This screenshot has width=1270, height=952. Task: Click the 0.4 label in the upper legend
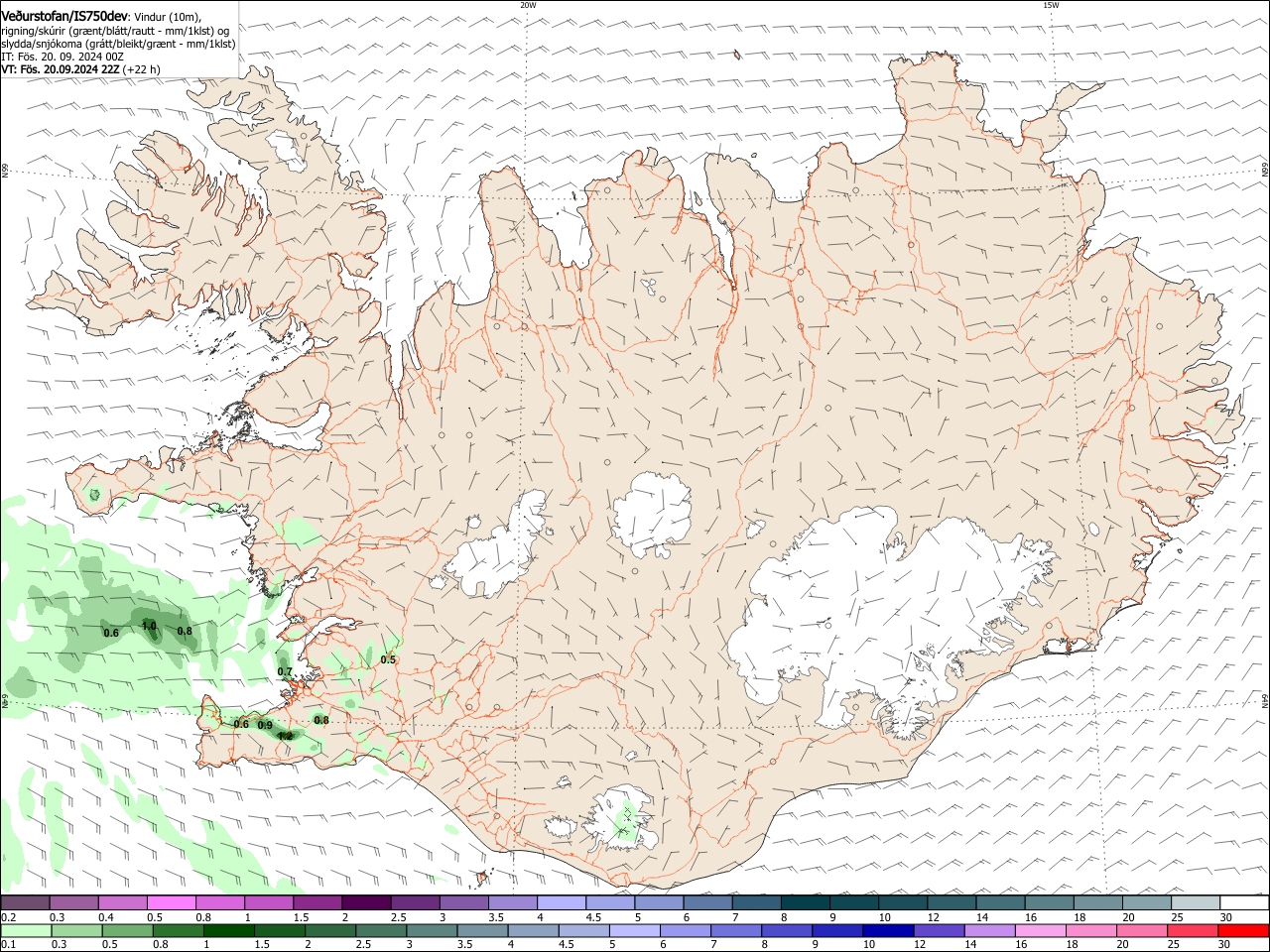pyautogui.click(x=106, y=917)
